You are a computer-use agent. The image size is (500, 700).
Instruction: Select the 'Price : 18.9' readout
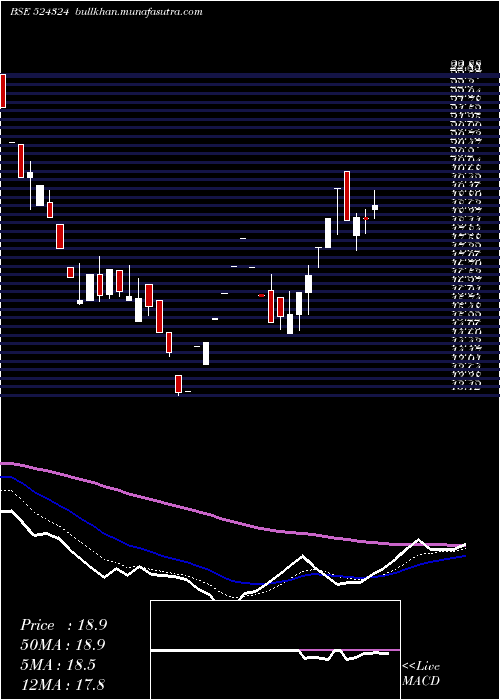(63, 625)
